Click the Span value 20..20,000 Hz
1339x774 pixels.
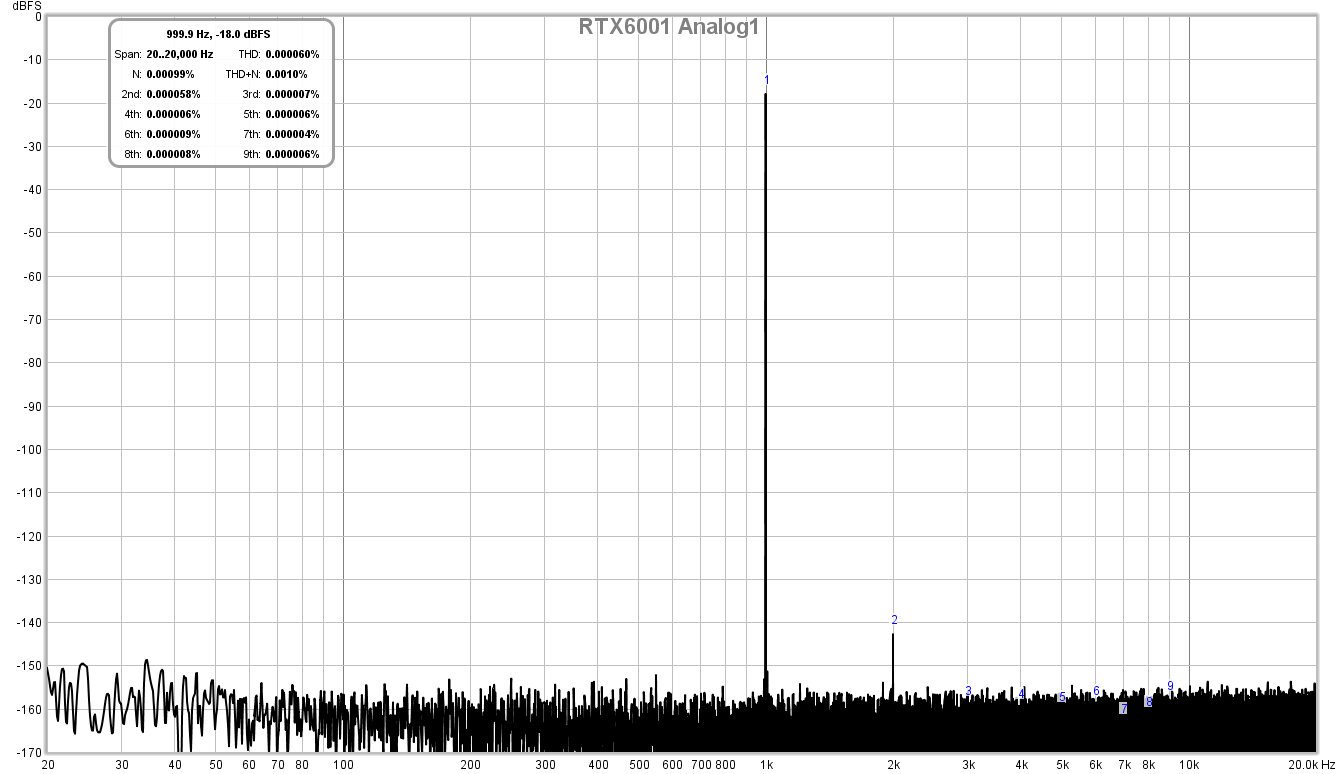tap(179, 54)
